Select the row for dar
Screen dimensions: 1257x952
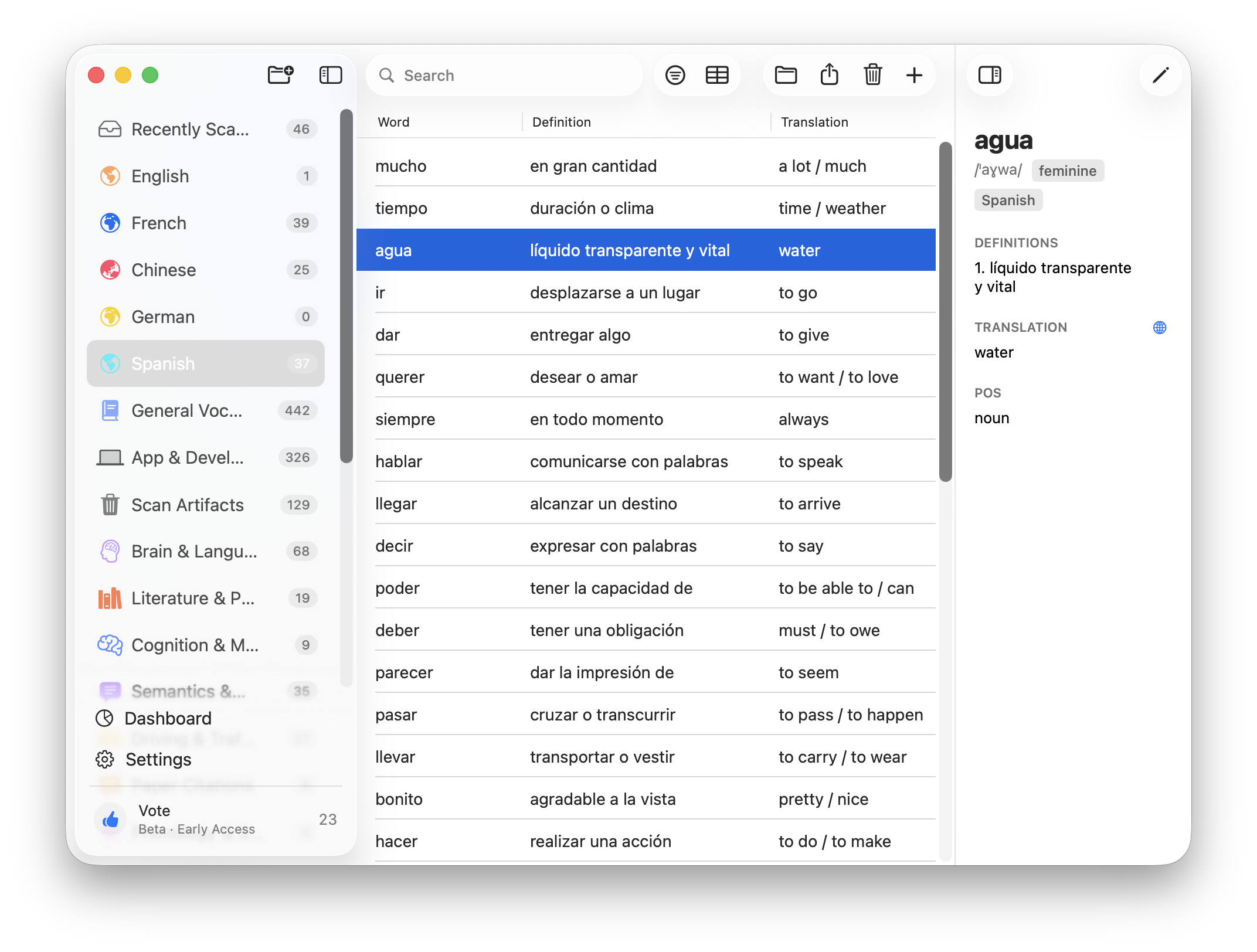coord(646,335)
